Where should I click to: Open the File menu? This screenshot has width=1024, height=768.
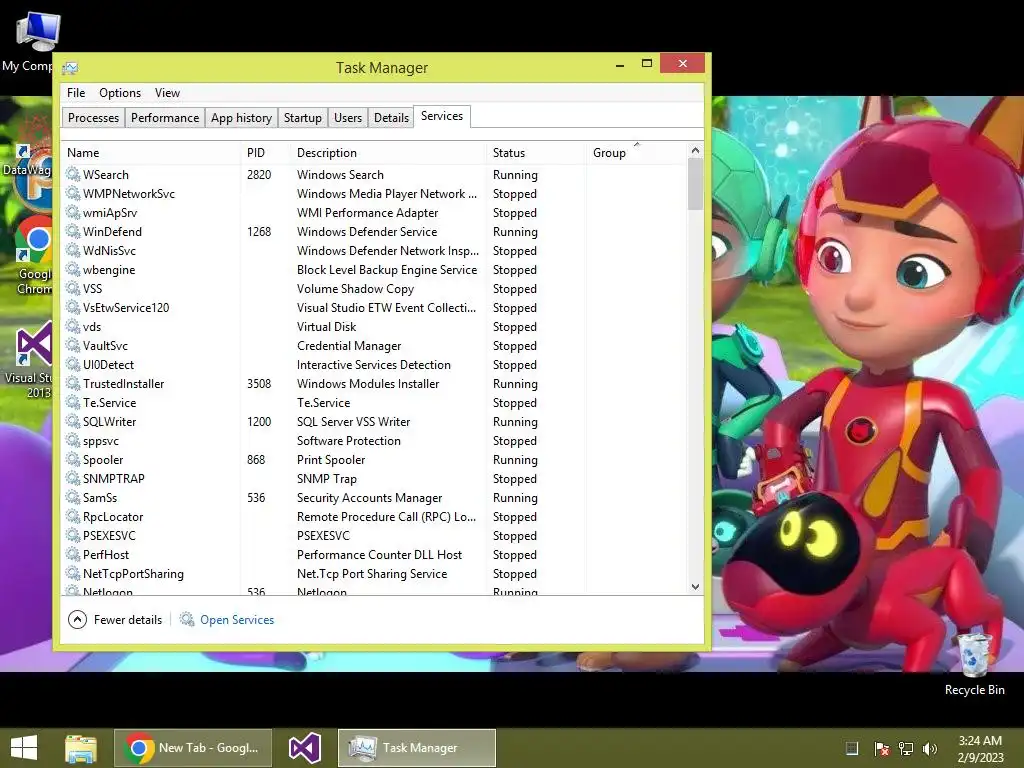click(x=76, y=93)
